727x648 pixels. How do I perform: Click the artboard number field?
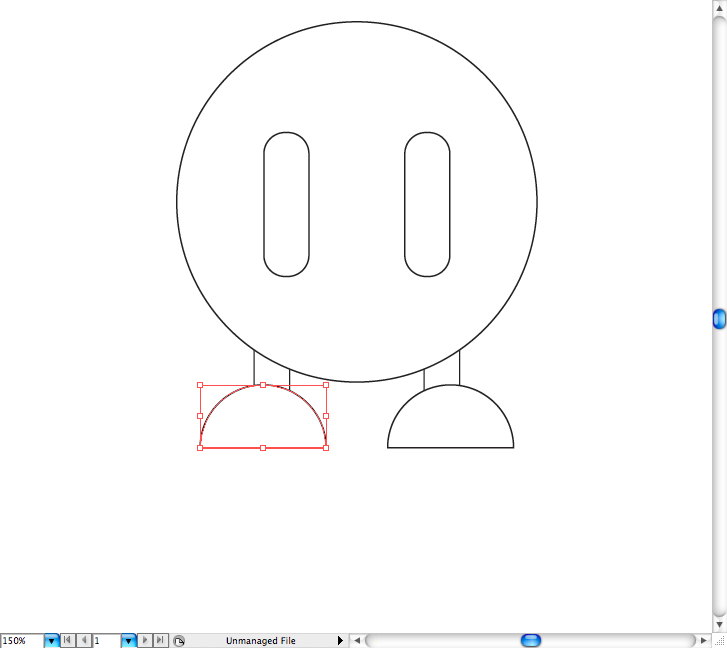point(106,640)
